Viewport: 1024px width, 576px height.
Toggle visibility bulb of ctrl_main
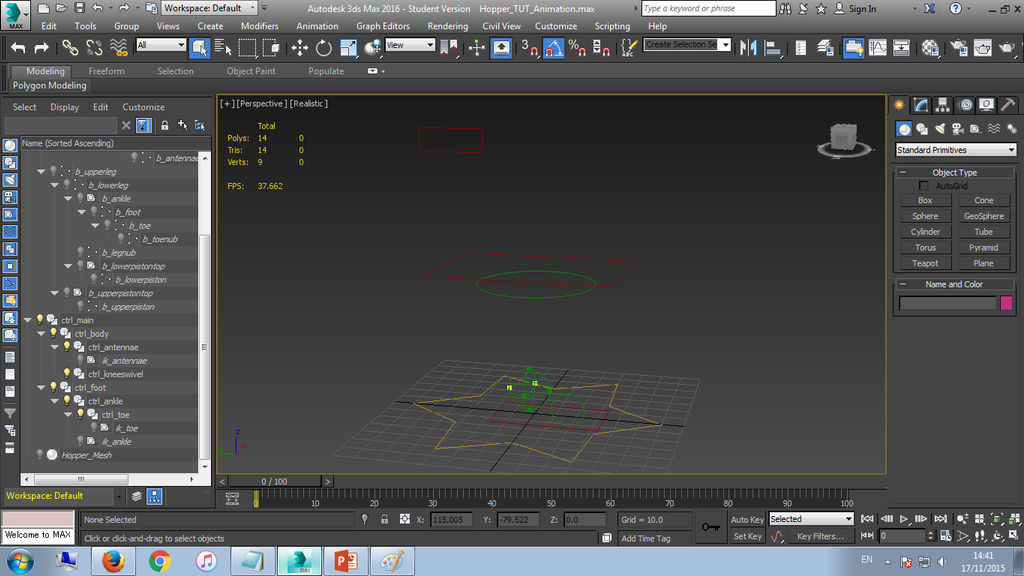(x=40, y=320)
